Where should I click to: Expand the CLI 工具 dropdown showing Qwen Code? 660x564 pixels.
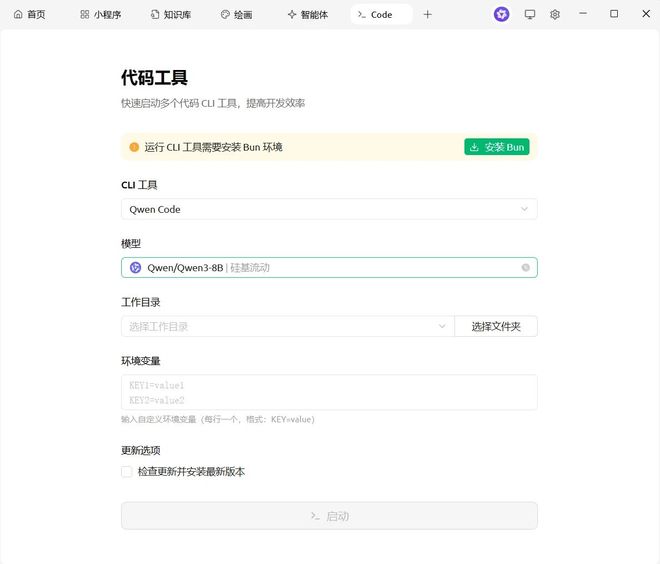tap(329, 209)
